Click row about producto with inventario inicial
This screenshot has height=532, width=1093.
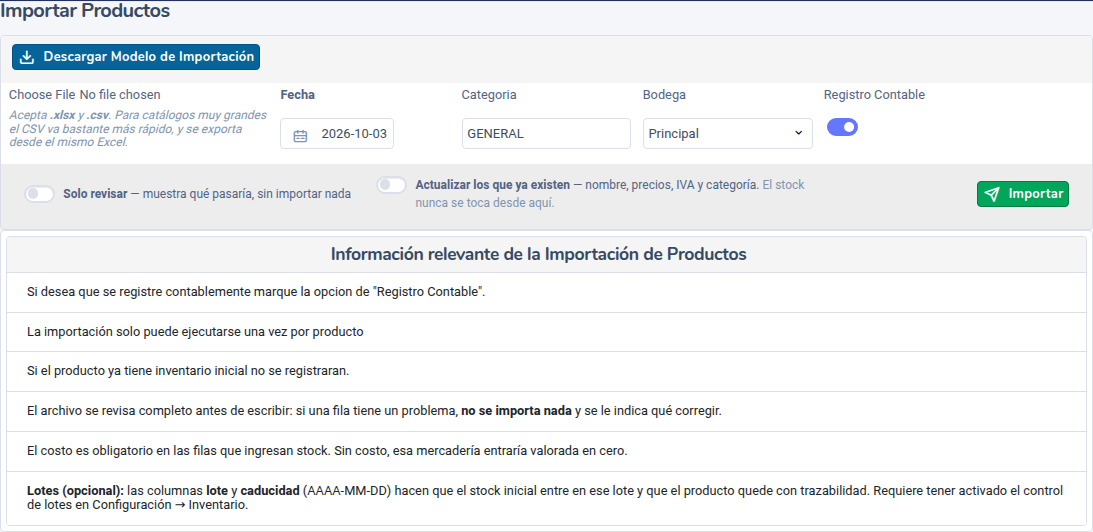coord(546,371)
